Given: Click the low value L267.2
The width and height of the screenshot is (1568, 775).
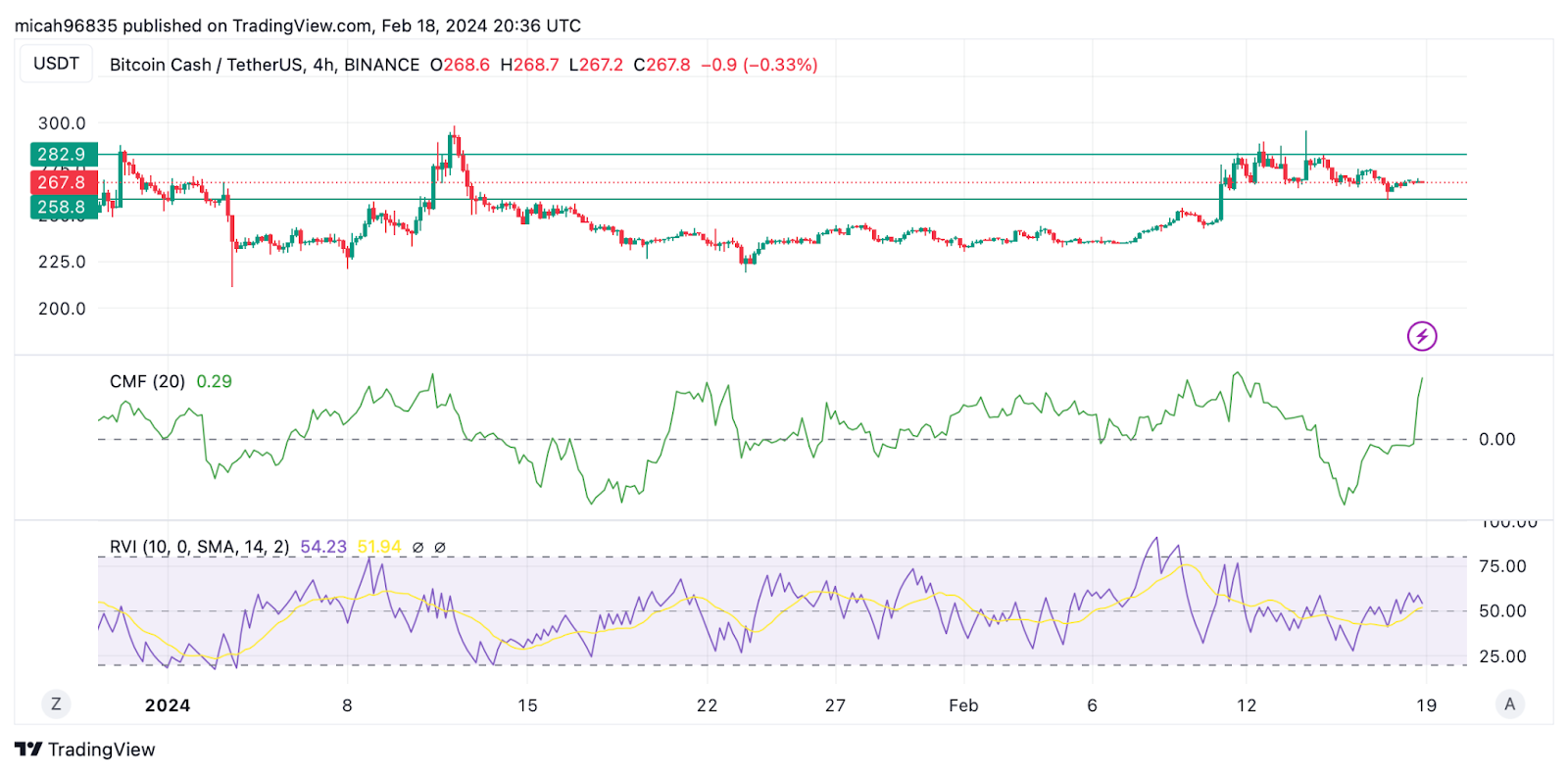Looking at the screenshot, I should (596, 65).
